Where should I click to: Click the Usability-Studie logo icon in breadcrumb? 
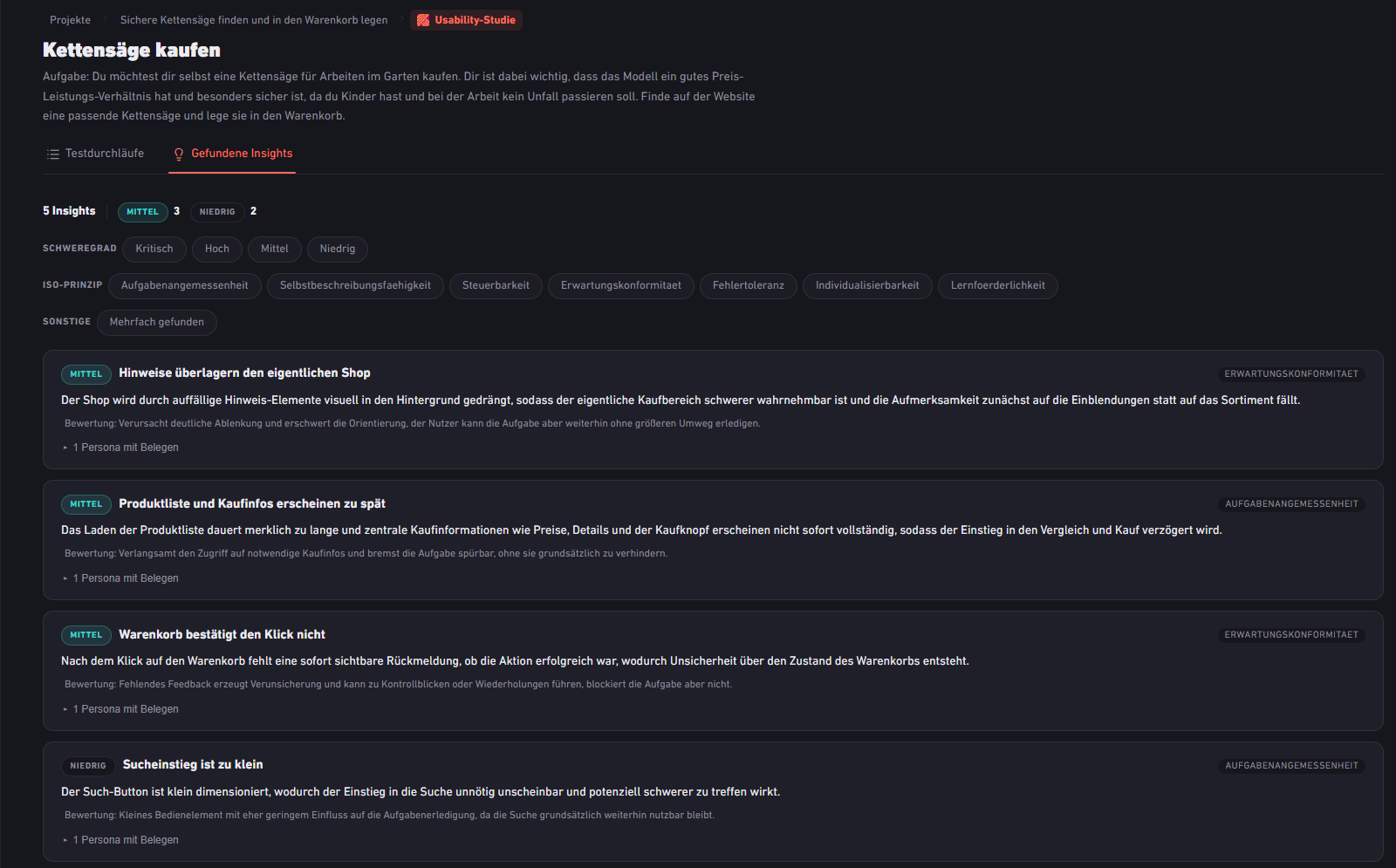(x=423, y=20)
